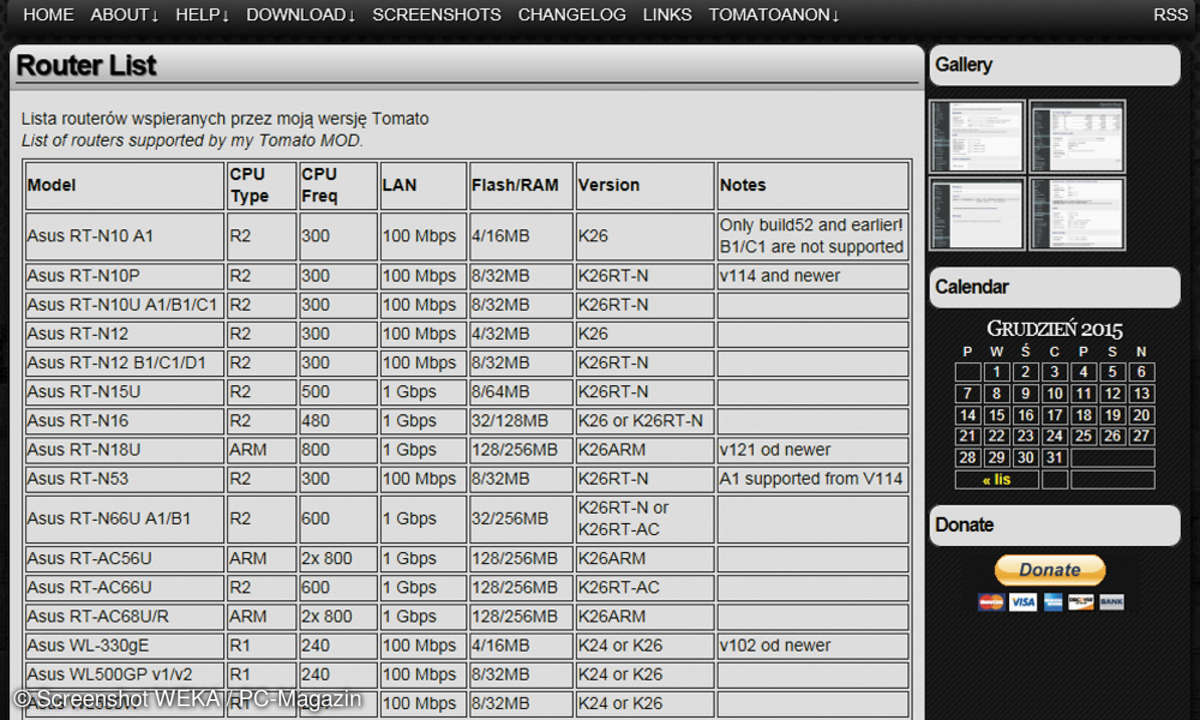Click the Discover payment icon
The image size is (1200, 720).
(x=1080, y=602)
